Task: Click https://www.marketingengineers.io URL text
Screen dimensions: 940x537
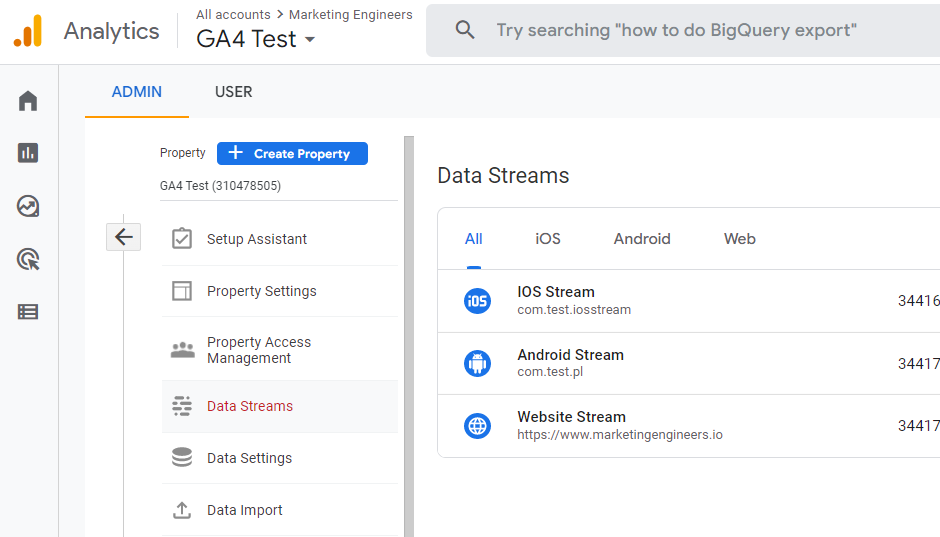Action: click(620, 435)
